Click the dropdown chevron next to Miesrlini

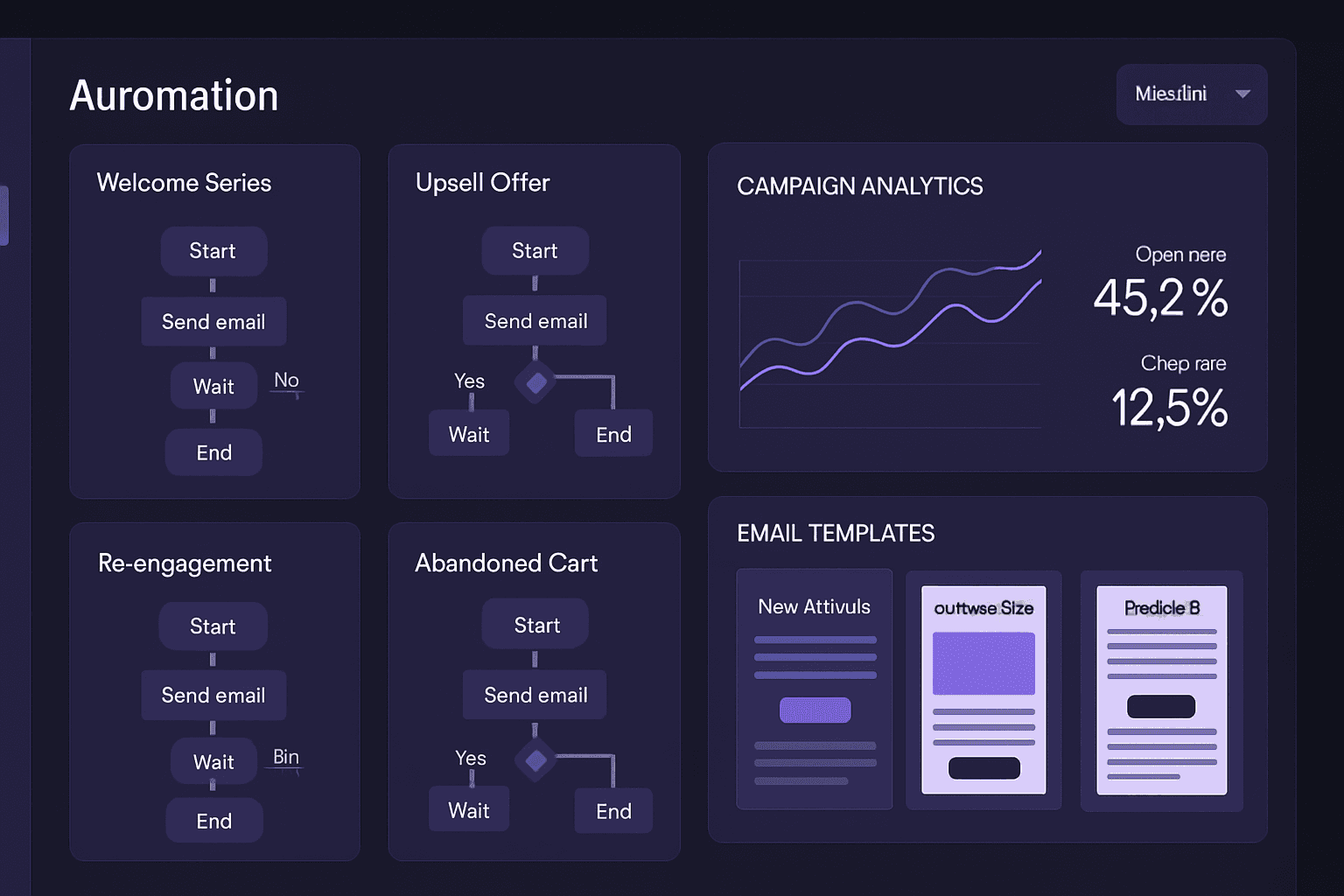pos(1242,94)
